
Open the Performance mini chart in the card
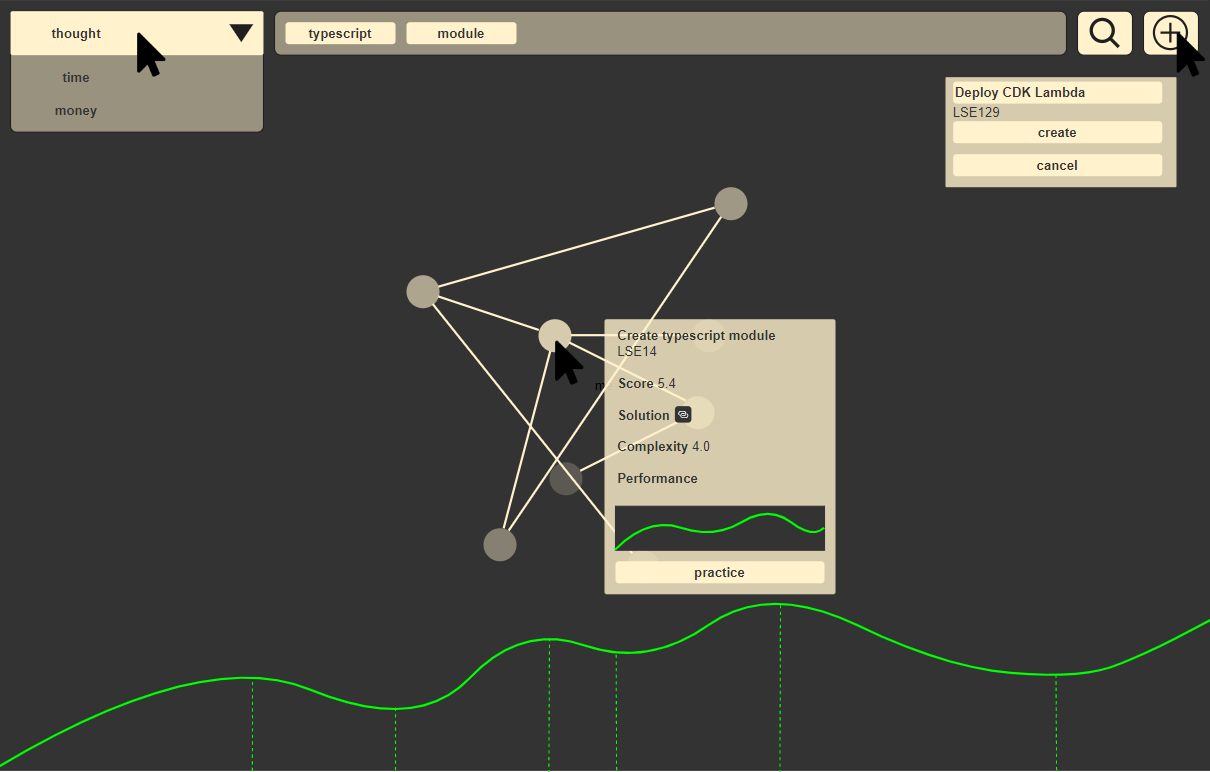719,528
